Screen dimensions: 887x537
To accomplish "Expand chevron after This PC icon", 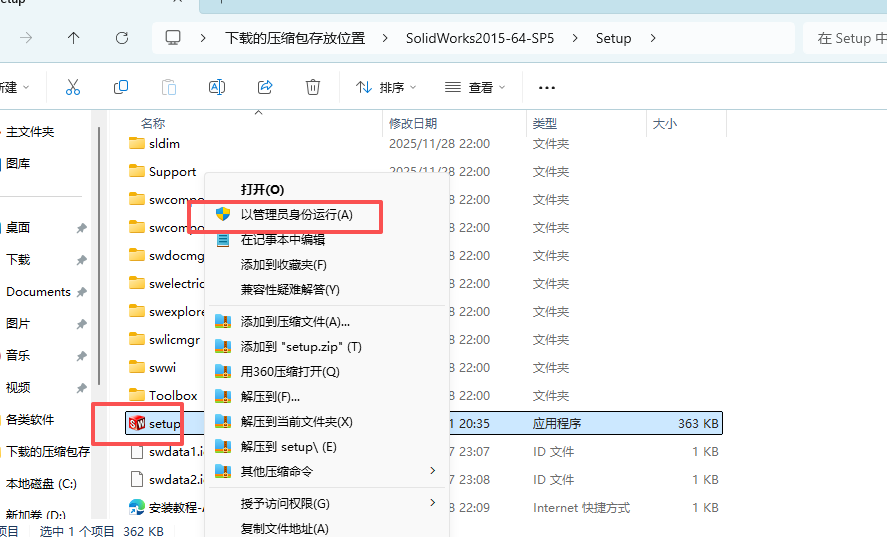I will [x=203, y=38].
